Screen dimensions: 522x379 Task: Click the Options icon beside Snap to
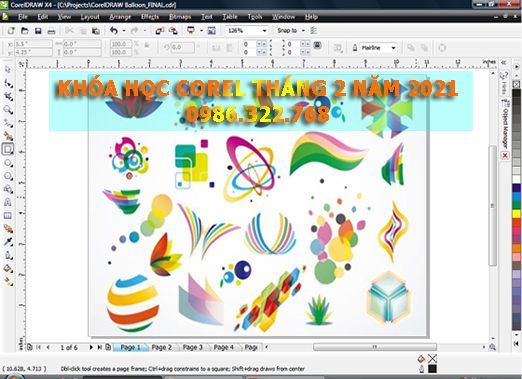(313, 31)
